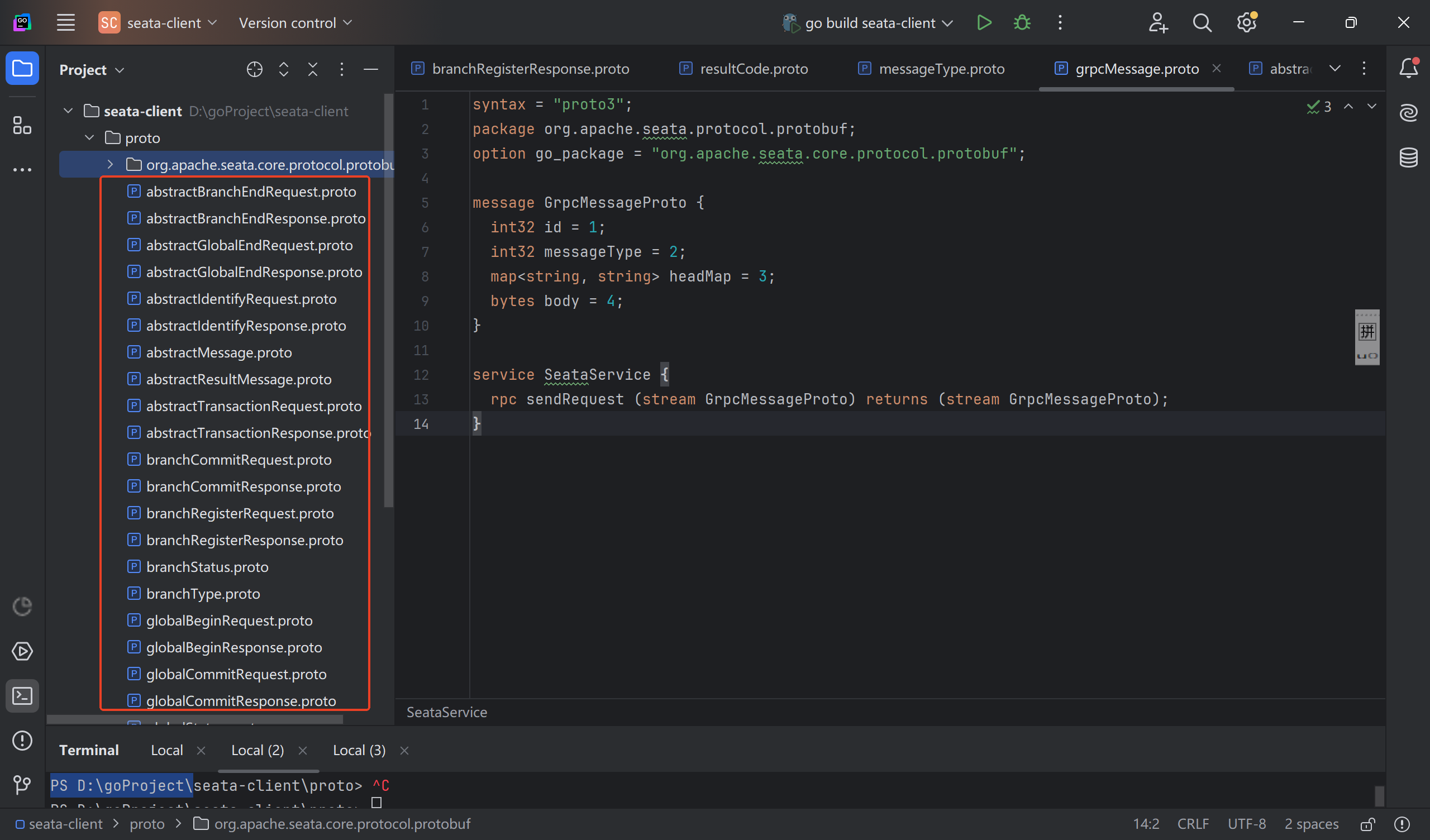
Task: Run the go build seata-client configuration
Action: click(x=984, y=23)
